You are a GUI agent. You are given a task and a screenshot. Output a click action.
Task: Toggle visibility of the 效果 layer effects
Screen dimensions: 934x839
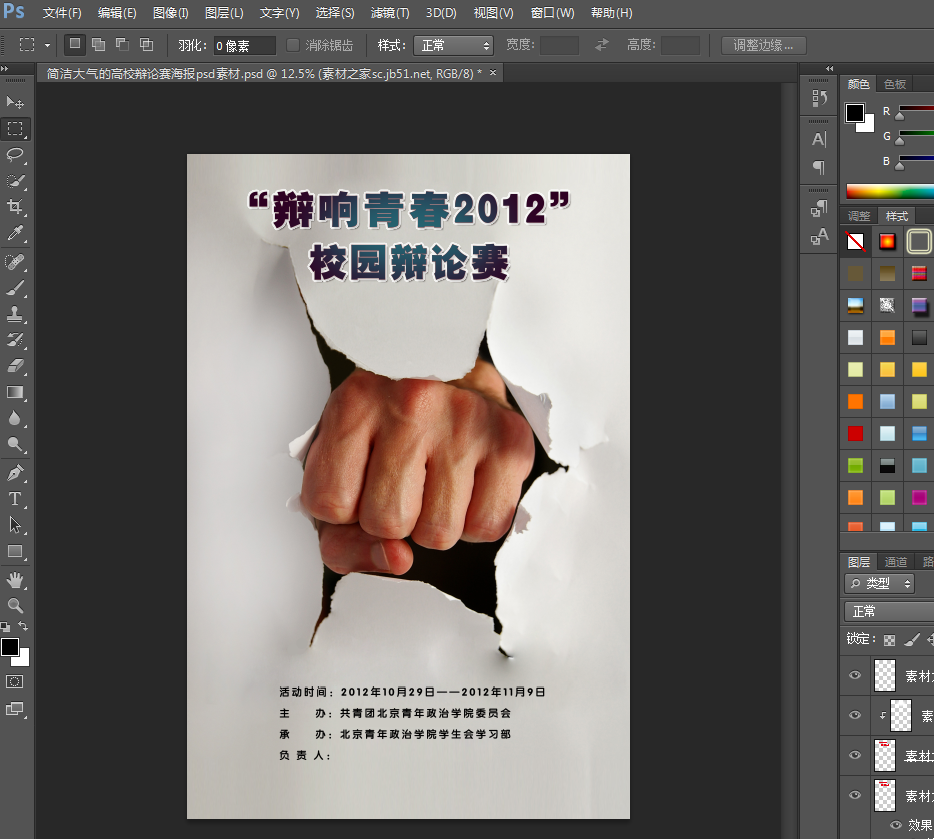click(x=895, y=826)
